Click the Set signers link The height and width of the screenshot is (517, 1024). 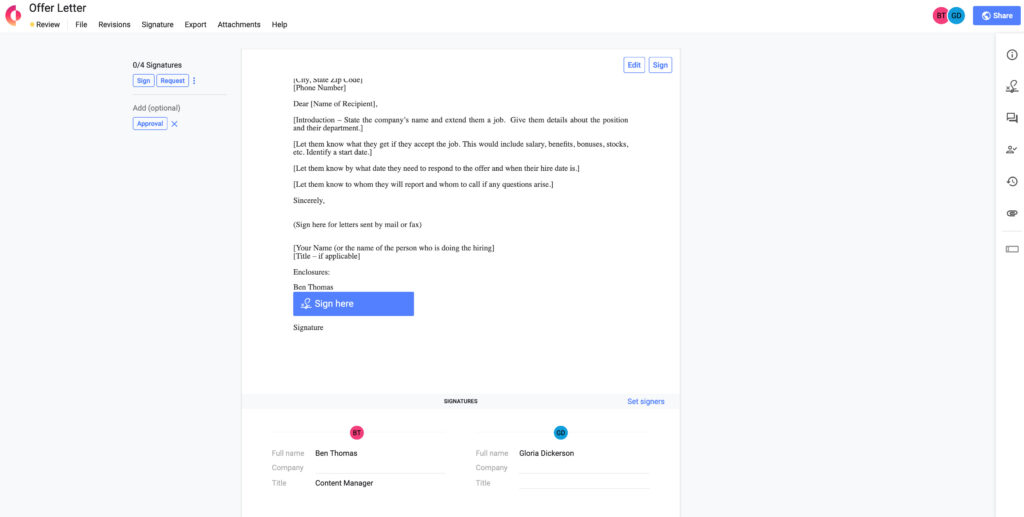(646, 401)
